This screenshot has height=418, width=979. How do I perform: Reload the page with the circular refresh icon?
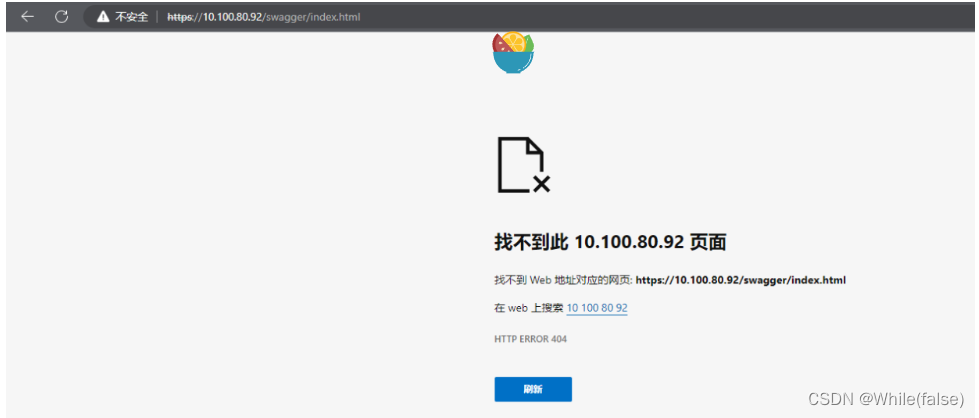[x=61, y=17]
